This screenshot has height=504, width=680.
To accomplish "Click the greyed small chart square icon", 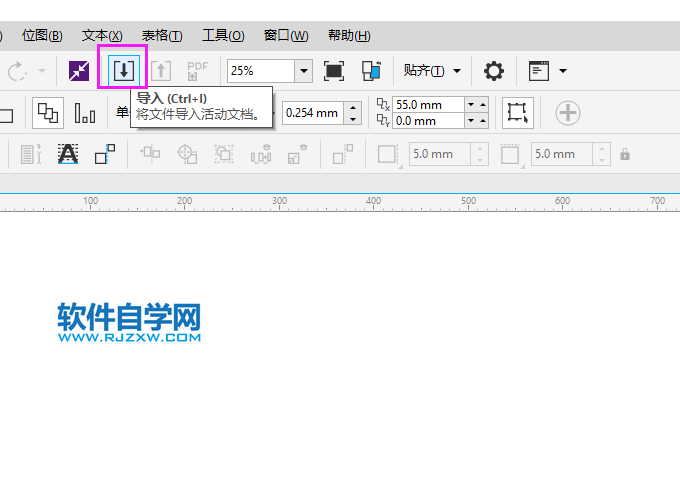I will [298, 154].
